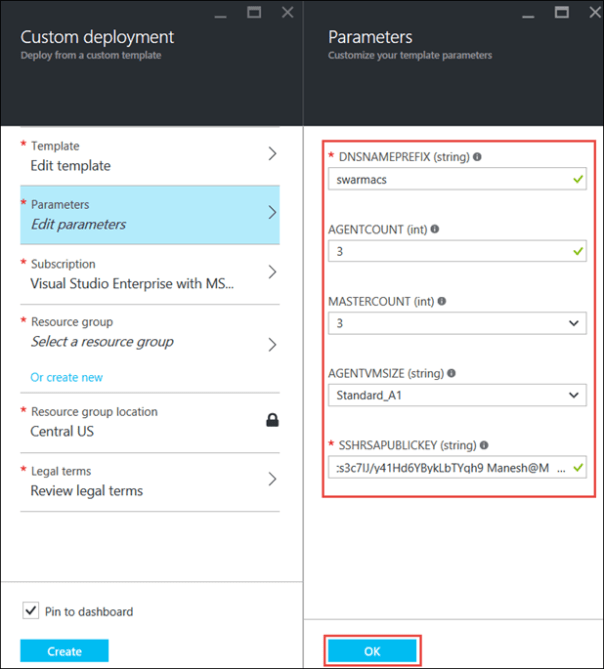Open the MASTERCOUNT dropdown
Screen dimensions: 604x669
tap(573, 324)
